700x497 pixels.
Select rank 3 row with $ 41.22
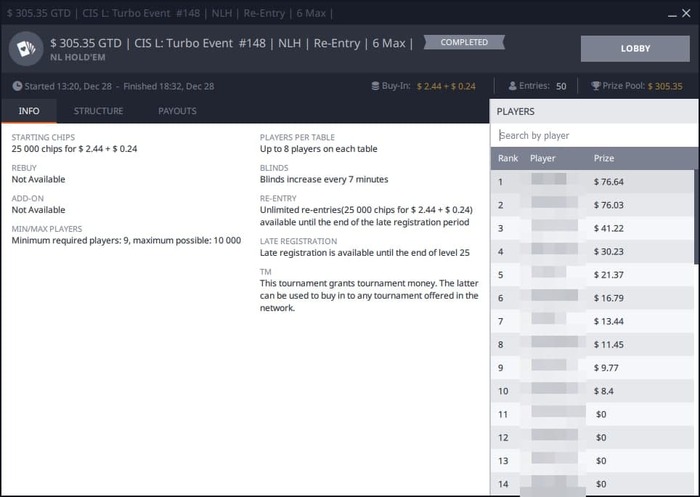pos(592,228)
